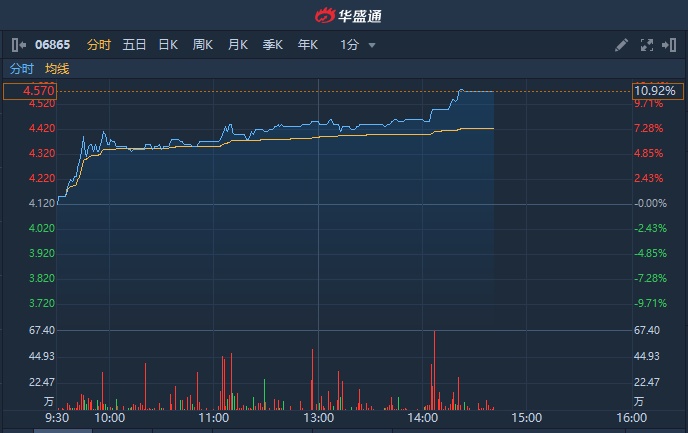The image size is (688, 433).
Task: Open the 日K daily candlestick view
Action: [x=168, y=45]
